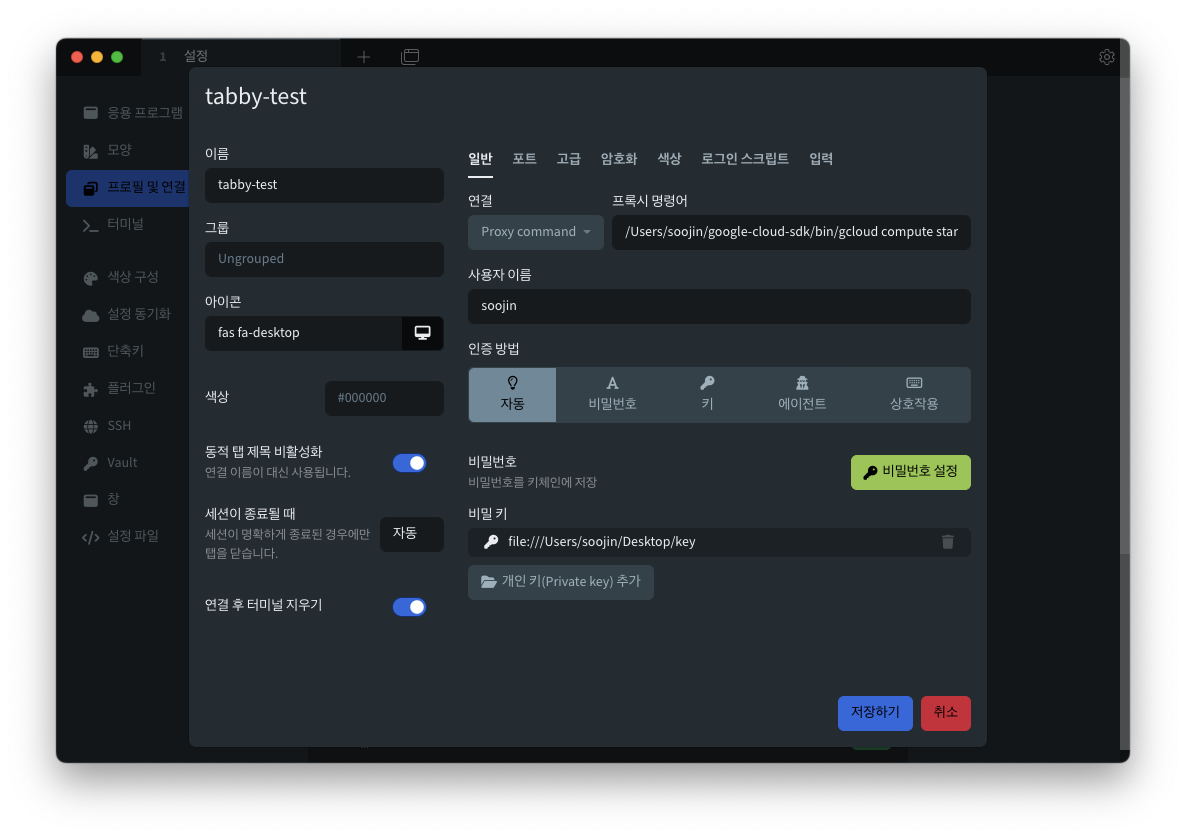The image size is (1186, 837).
Task: Select 상호작용 authentication method
Action: [914, 395]
